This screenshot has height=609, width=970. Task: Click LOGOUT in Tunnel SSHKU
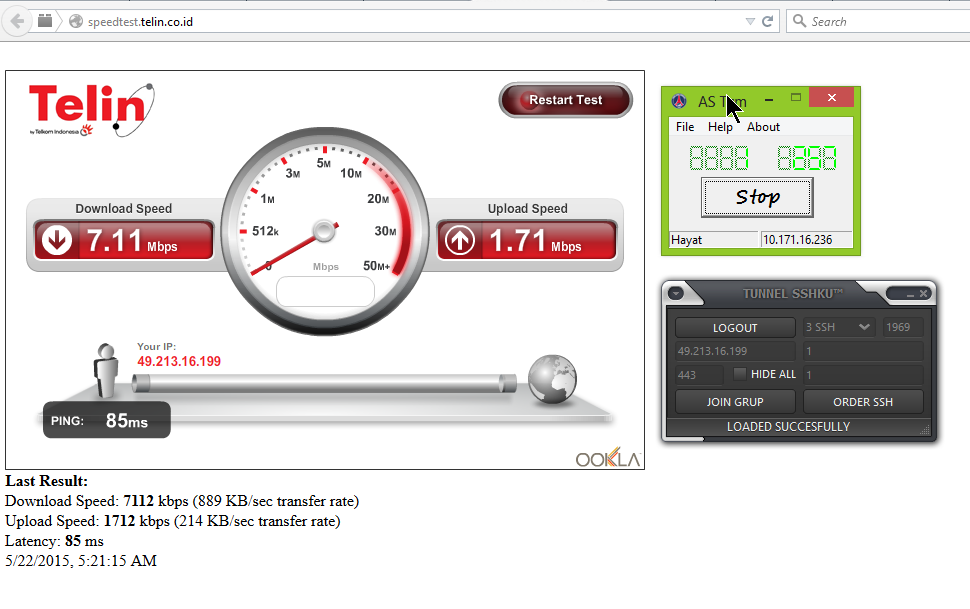(x=735, y=327)
